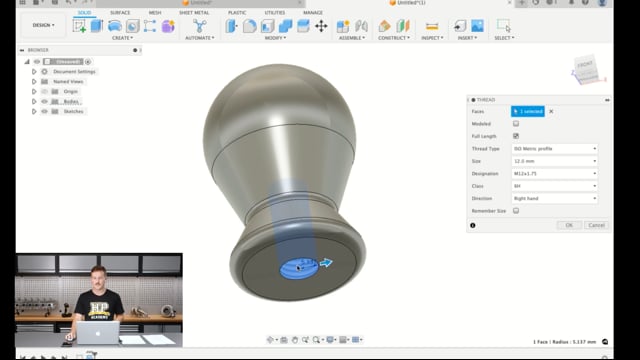Click the Hole tool icon
Viewport: 640px width, 360px height.
tap(132, 26)
